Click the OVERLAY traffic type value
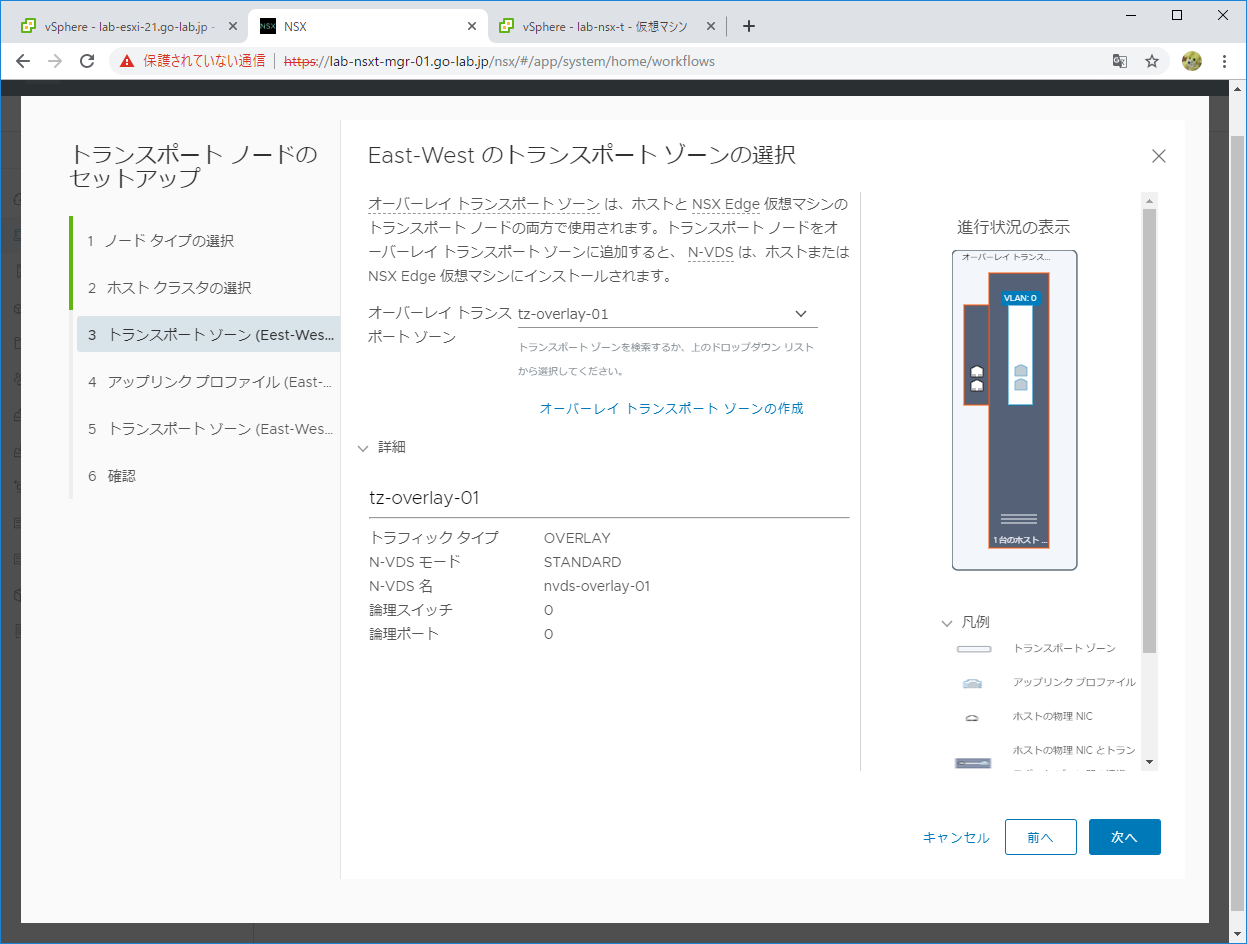Viewport: 1247px width, 944px height. 577,538
